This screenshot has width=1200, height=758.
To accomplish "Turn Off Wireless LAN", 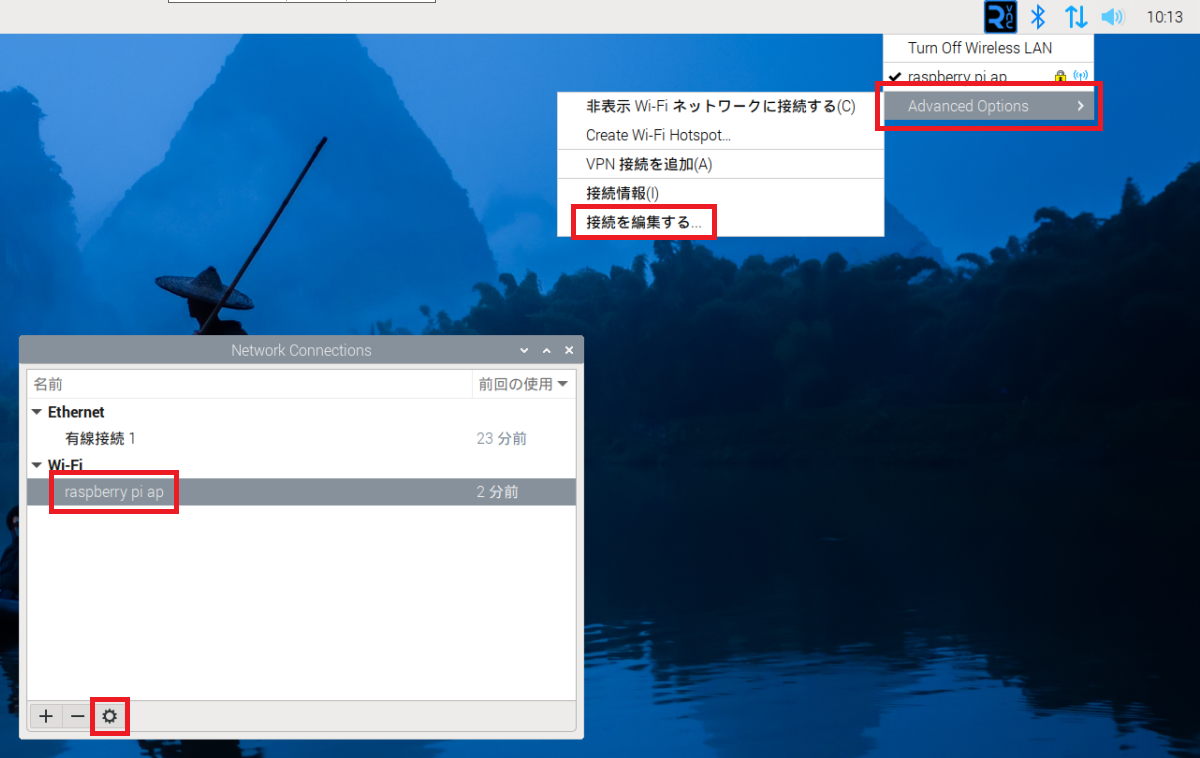I will point(979,48).
